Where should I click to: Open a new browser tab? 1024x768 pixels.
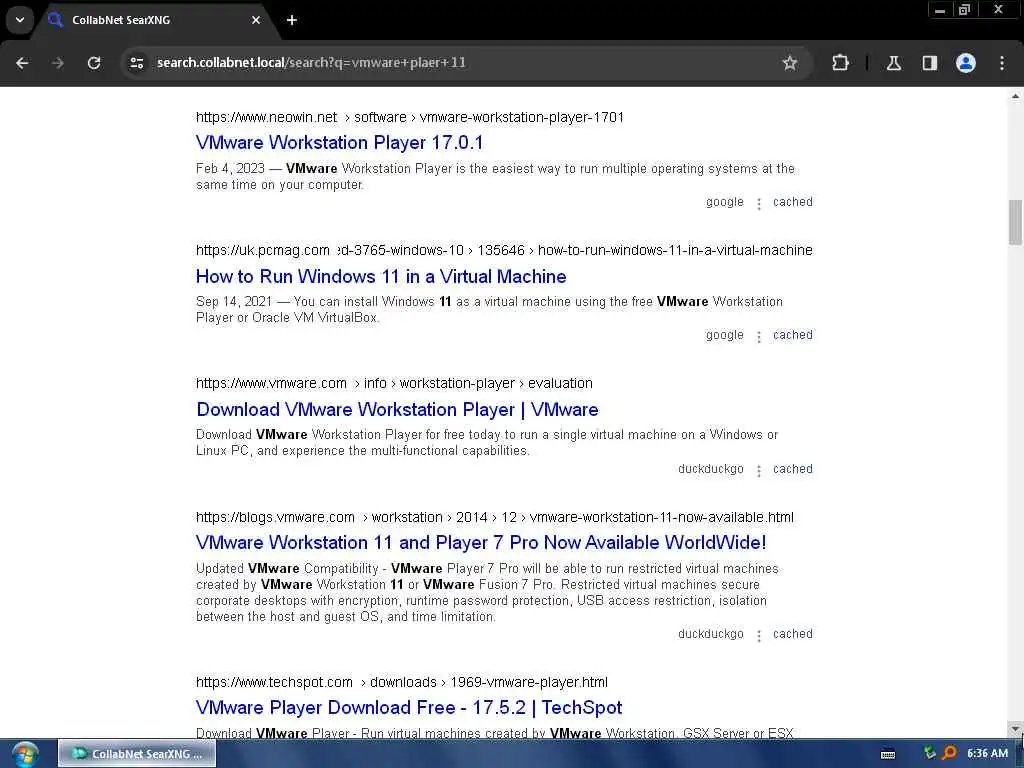(x=292, y=20)
